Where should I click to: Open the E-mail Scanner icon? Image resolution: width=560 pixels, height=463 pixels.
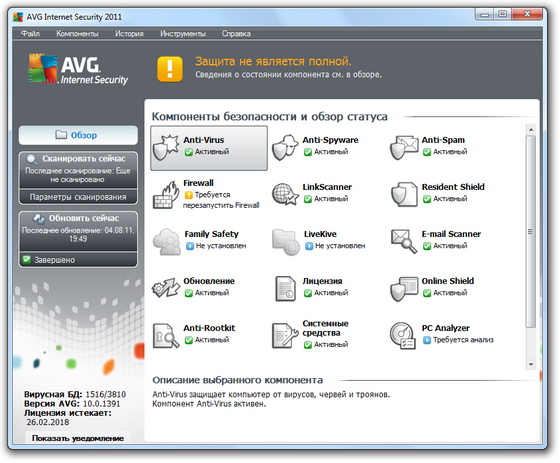[404, 241]
